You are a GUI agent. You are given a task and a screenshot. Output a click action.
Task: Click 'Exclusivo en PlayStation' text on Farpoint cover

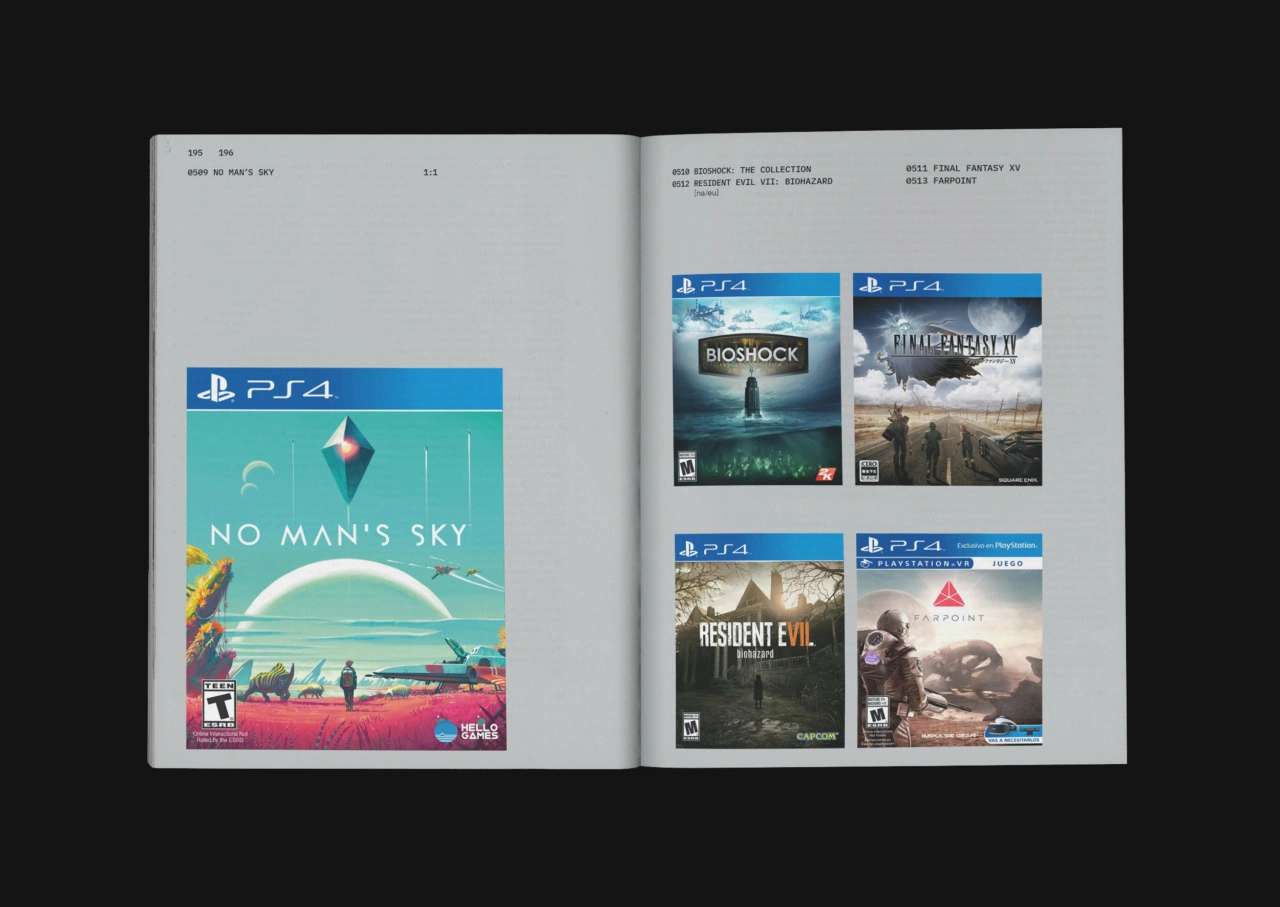point(996,545)
